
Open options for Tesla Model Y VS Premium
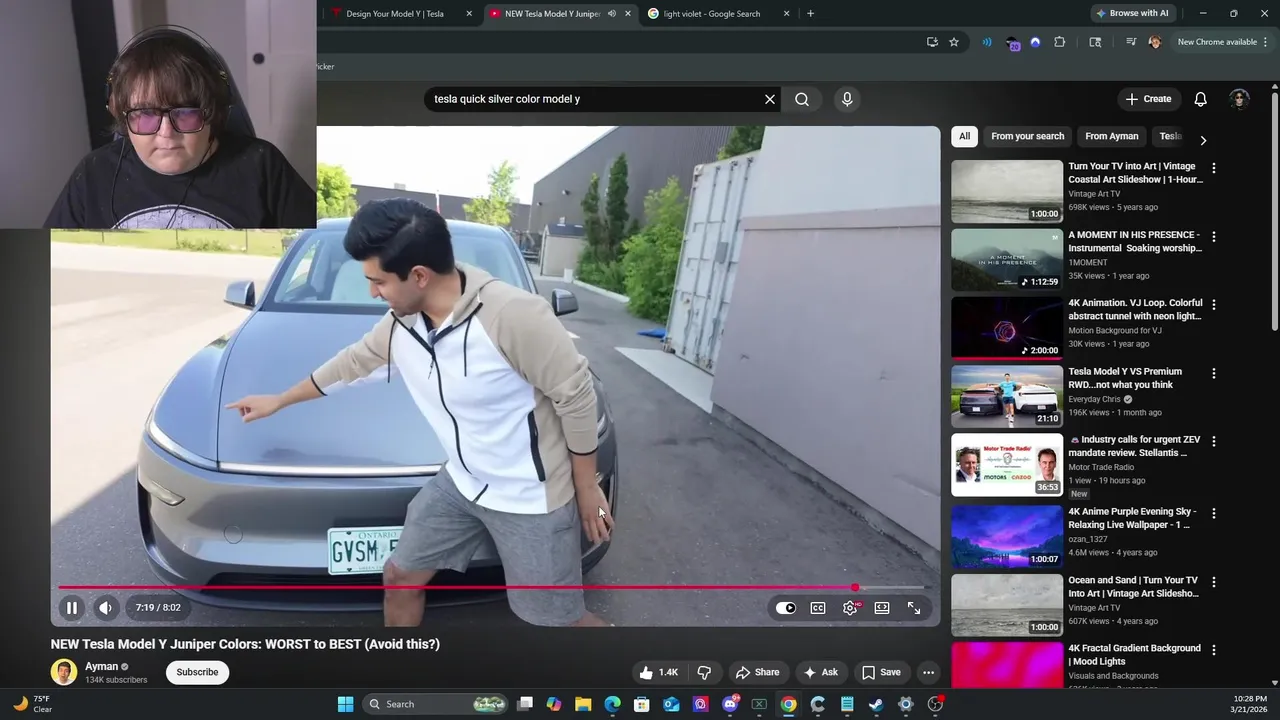coord(1214,373)
